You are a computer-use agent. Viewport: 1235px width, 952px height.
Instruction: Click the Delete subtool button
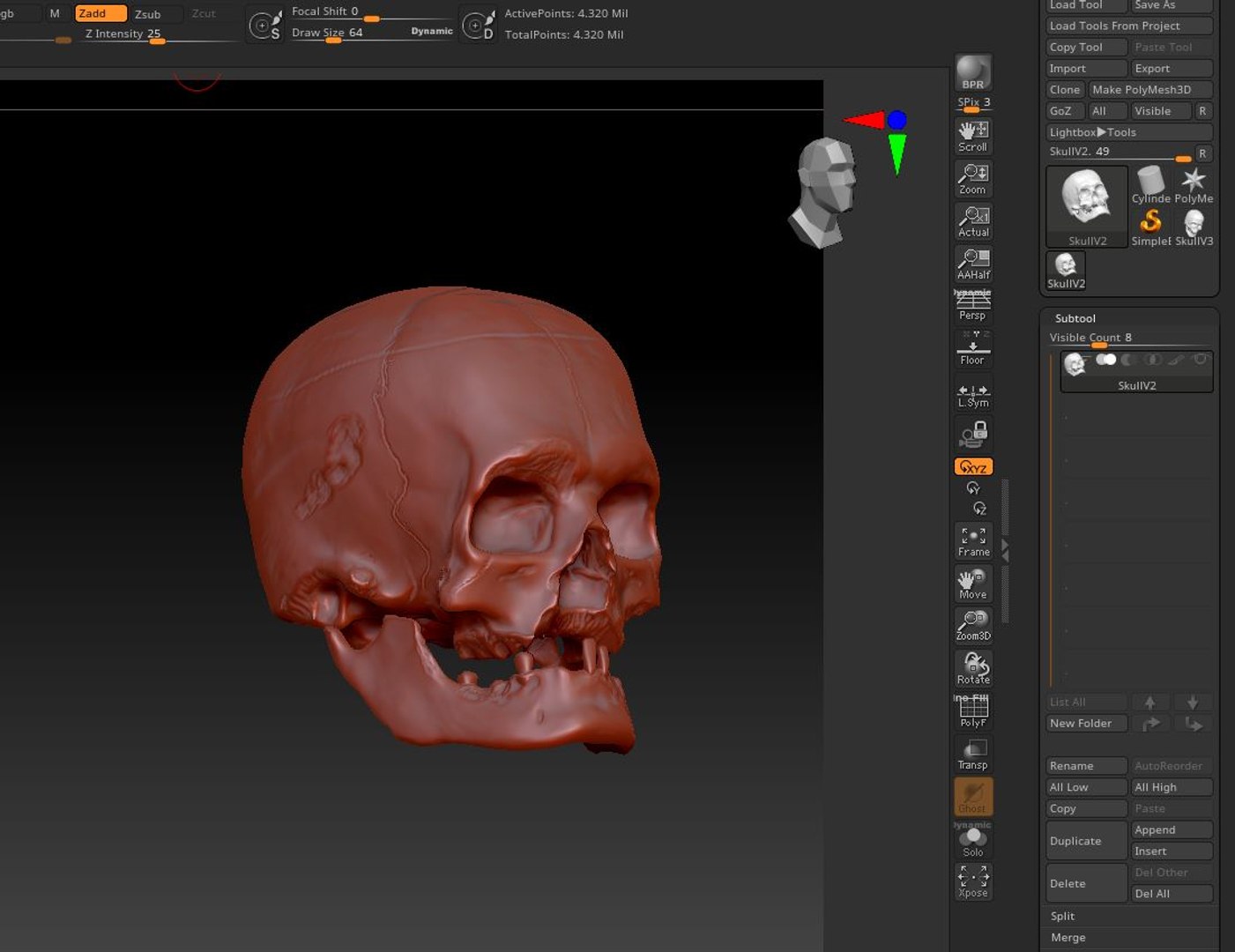(x=1086, y=882)
